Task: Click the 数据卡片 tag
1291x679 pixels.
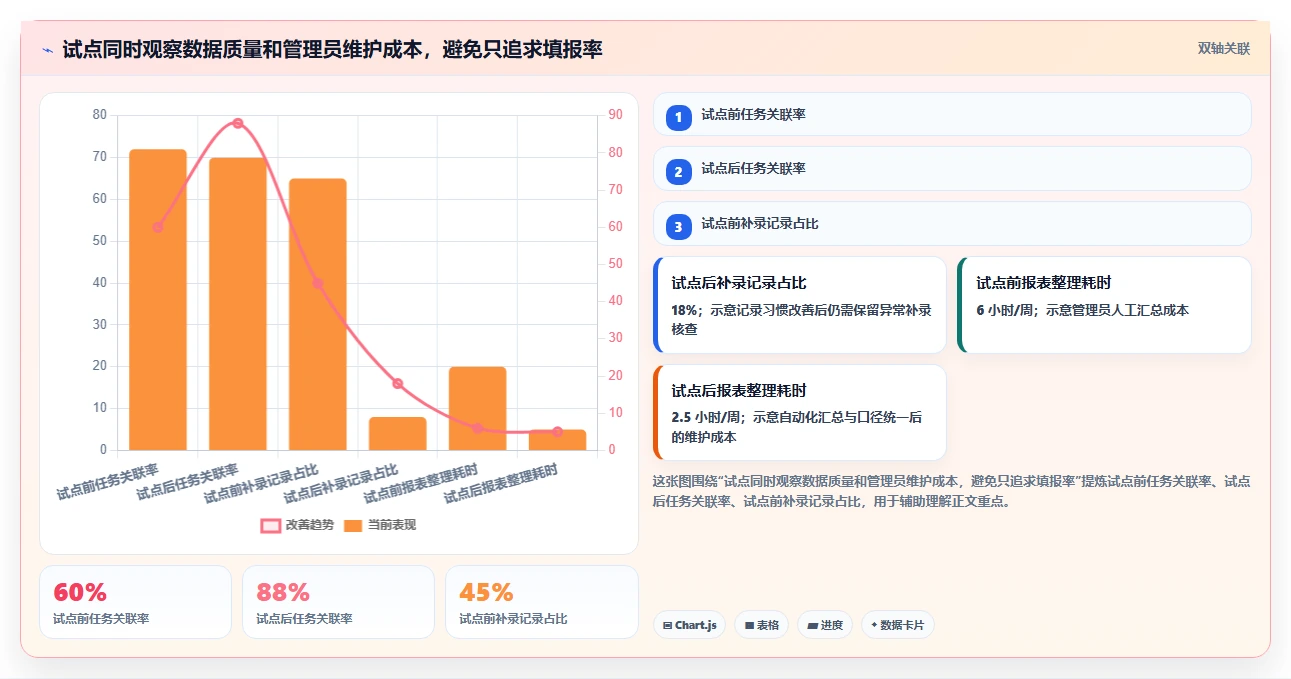Action: [x=897, y=625]
